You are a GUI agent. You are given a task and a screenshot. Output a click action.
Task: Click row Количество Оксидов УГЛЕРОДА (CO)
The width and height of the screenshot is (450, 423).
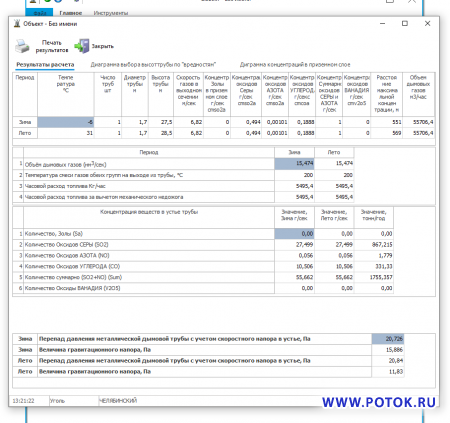[203, 266]
